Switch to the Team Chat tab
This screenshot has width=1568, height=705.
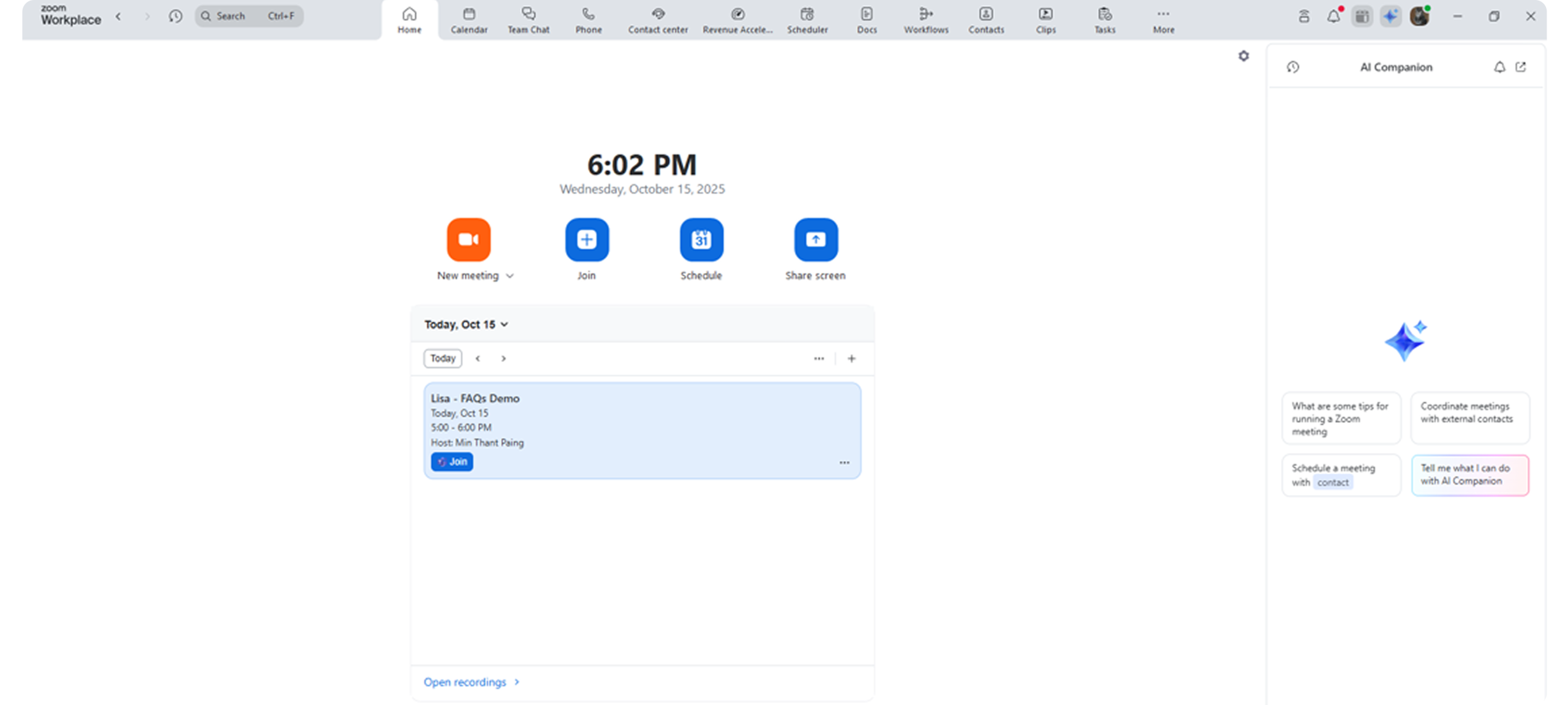pos(528,20)
